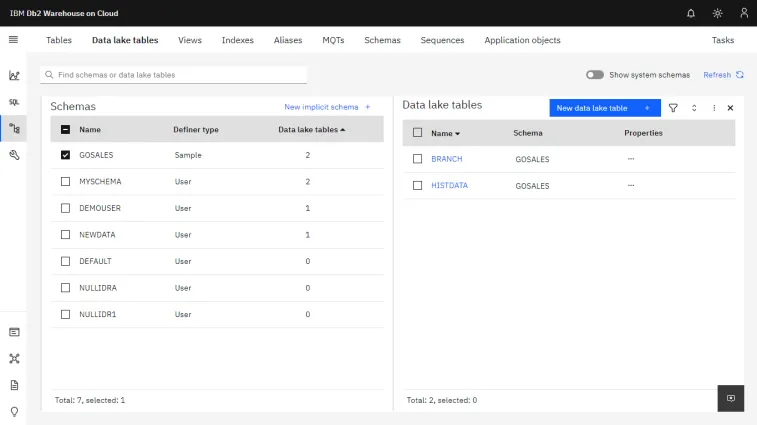The image size is (757, 425).
Task: Open the Sequences tab
Action: tap(442, 40)
